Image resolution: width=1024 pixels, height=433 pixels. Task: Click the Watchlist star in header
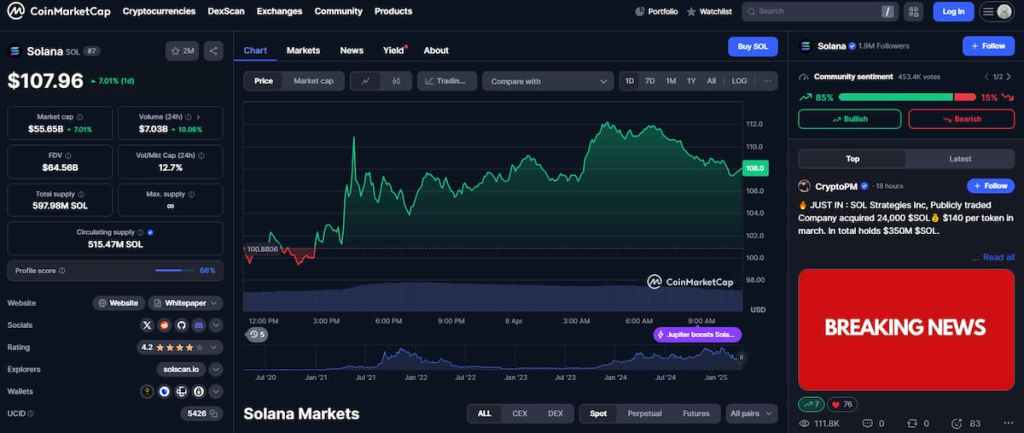(691, 12)
